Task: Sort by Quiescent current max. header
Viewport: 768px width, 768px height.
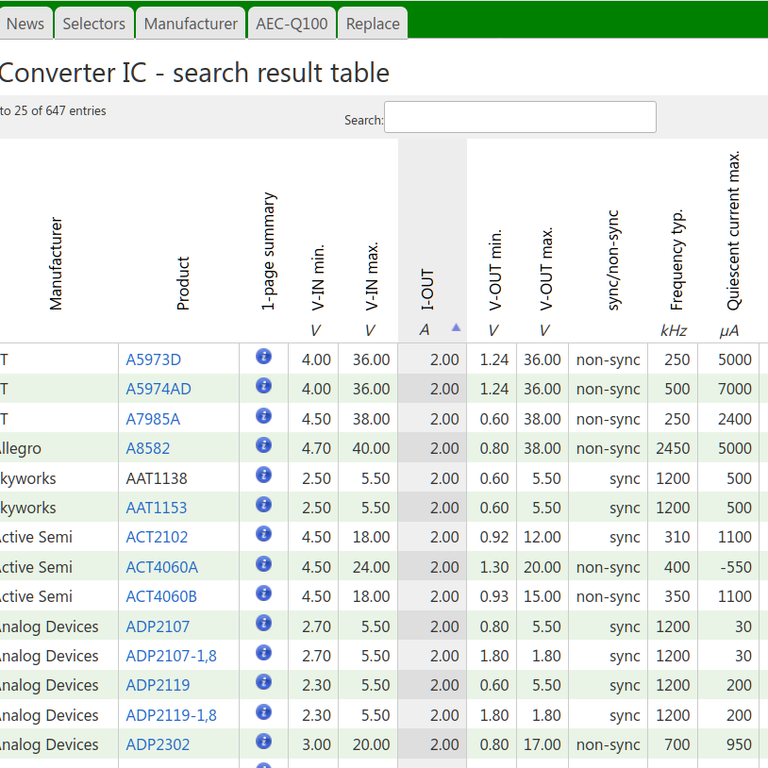Action: pos(733,231)
